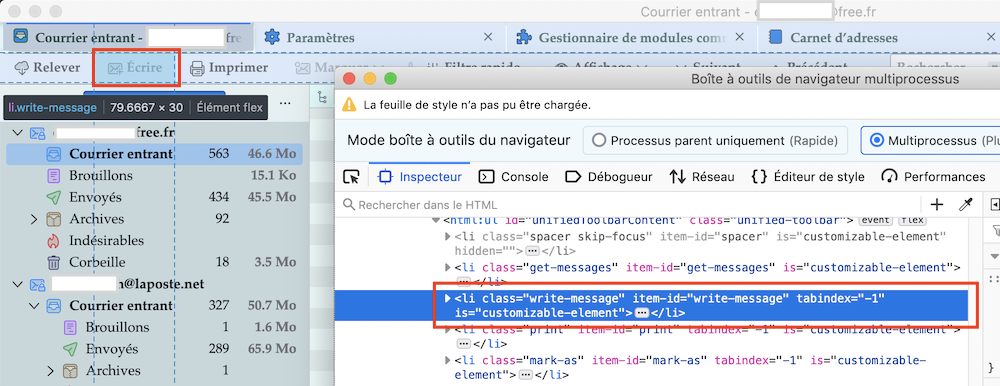The image size is (1000, 386).
Task: Expand Archives folder under laposte.net account
Action: (x=51, y=371)
